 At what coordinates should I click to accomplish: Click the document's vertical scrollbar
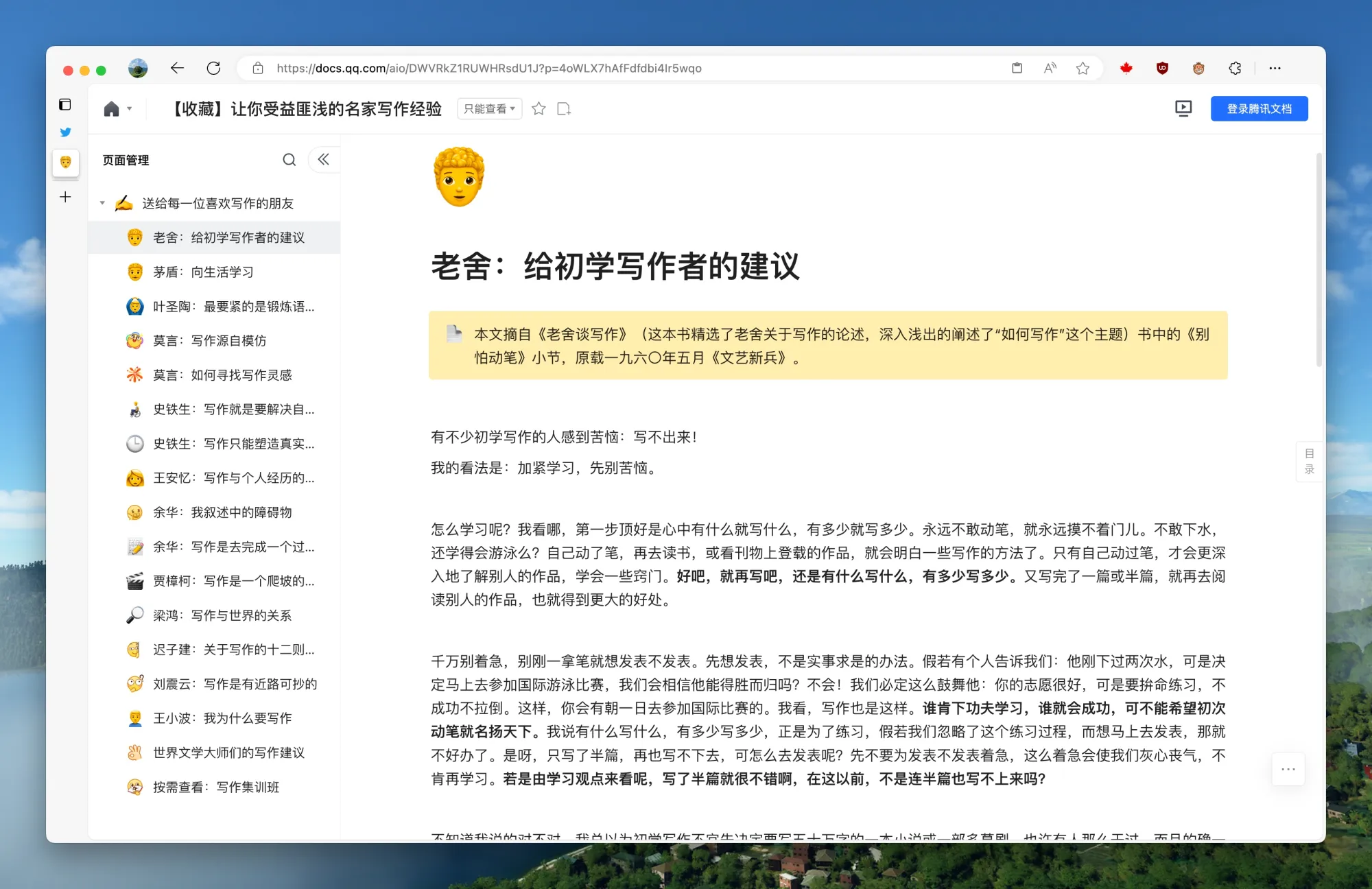tap(1318, 261)
